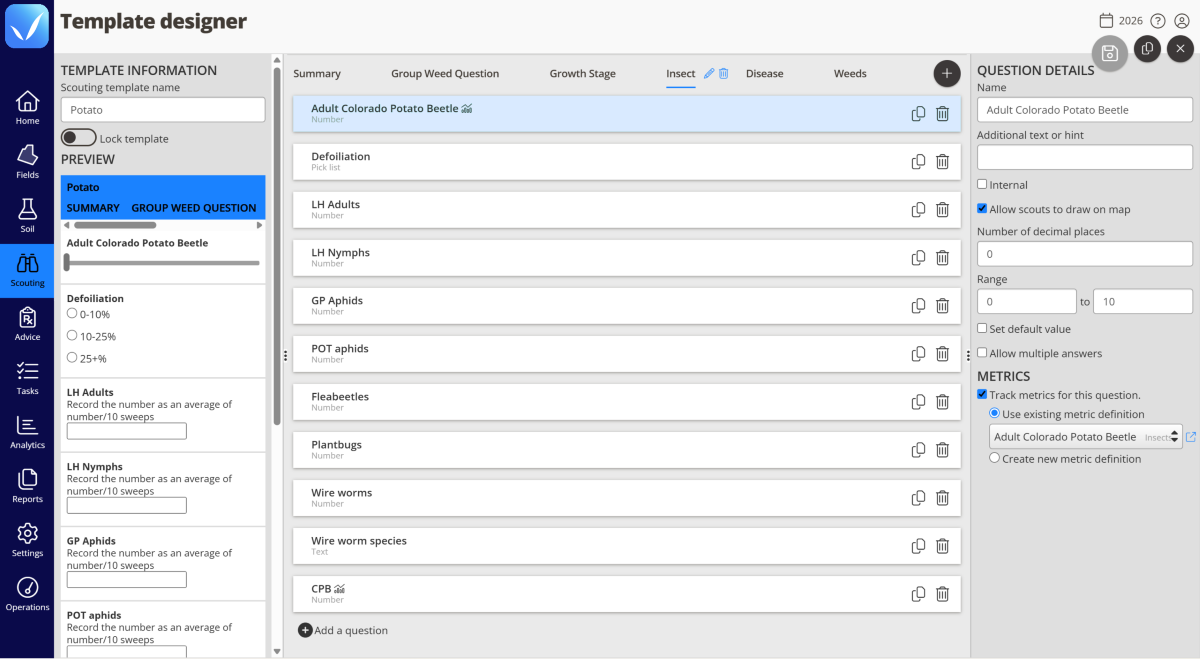This screenshot has height=659, width=1200.
Task: Open the Home page from sidebar
Action: click(27, 108)
